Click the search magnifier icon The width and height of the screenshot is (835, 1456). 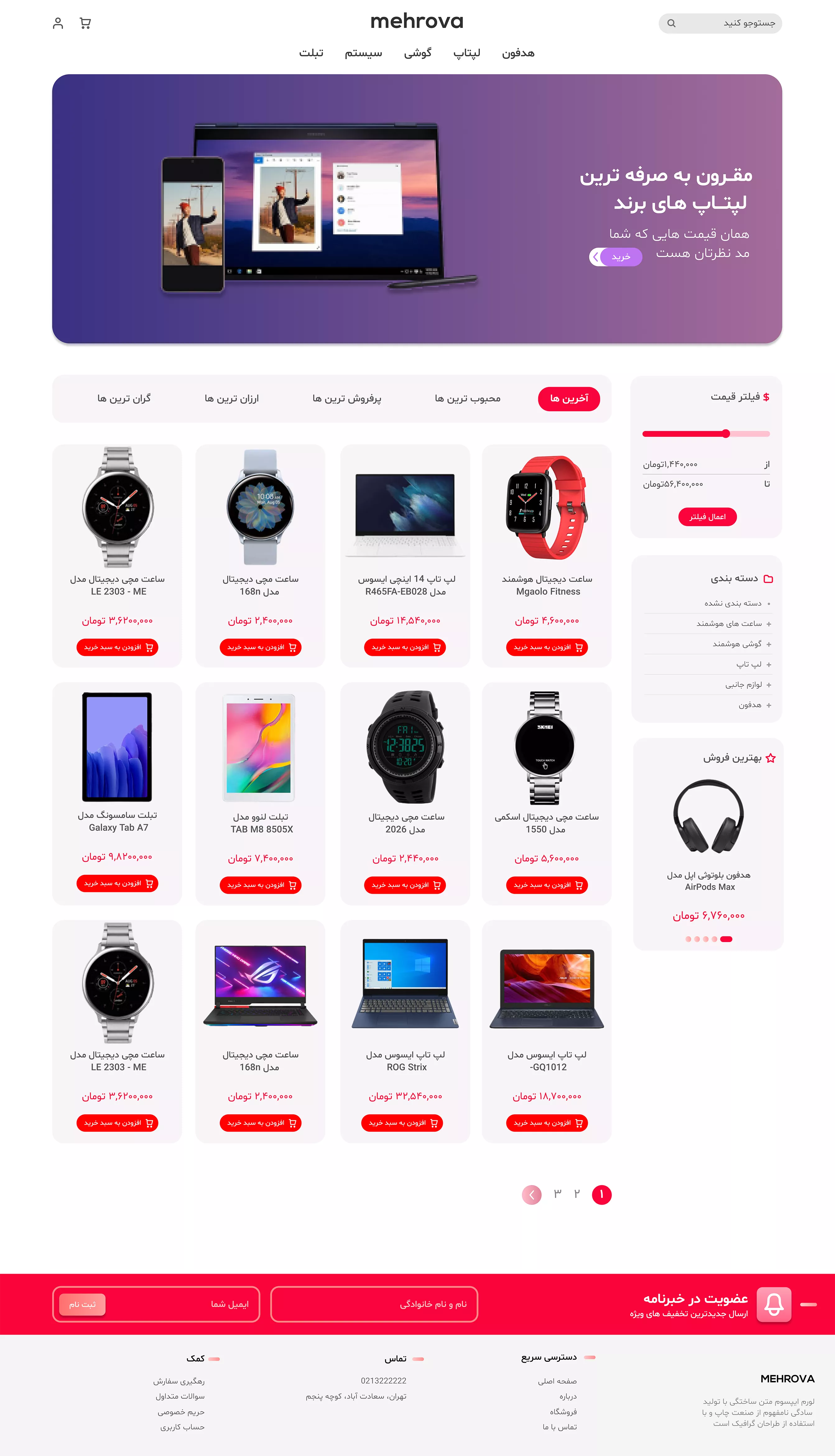[671, 24]
